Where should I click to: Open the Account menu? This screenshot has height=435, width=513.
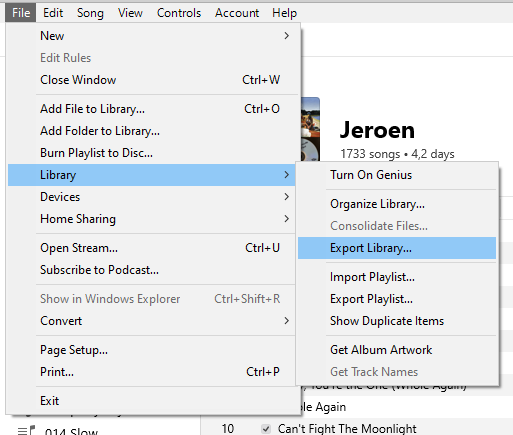pyautogui.click(x=237, y=13)
